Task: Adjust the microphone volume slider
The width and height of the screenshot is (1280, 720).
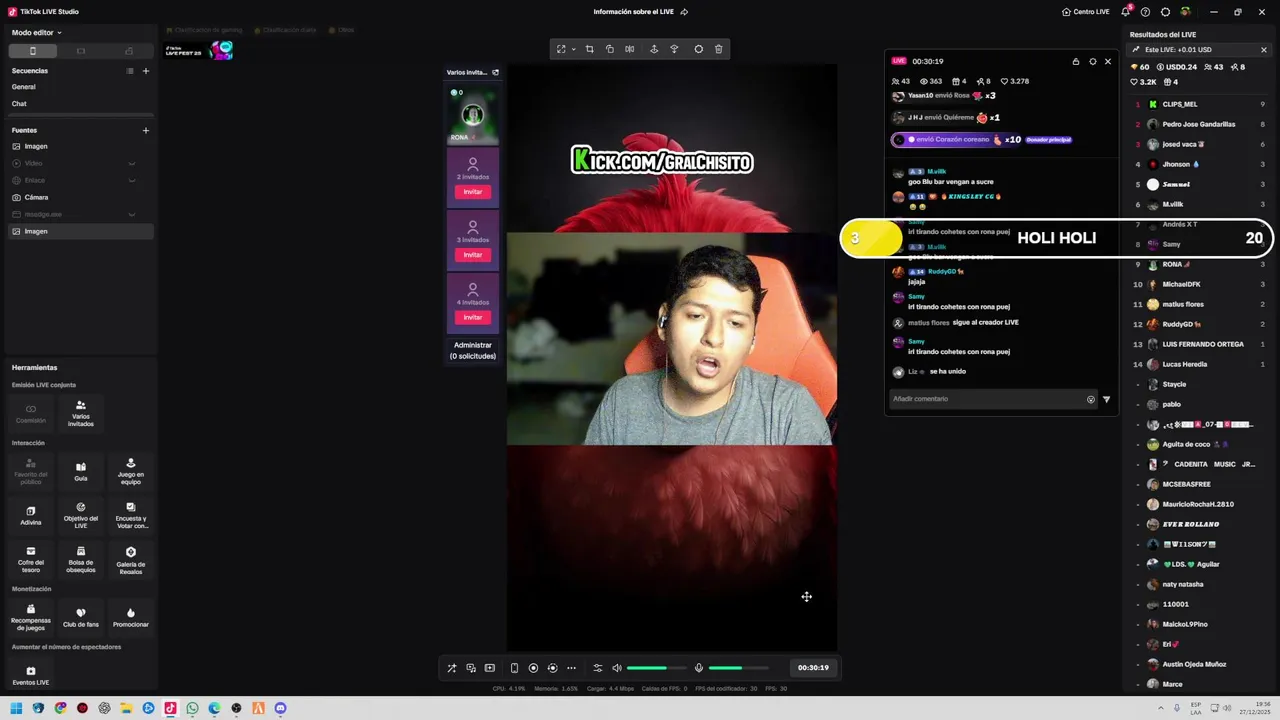Action: tap(739, 668)
